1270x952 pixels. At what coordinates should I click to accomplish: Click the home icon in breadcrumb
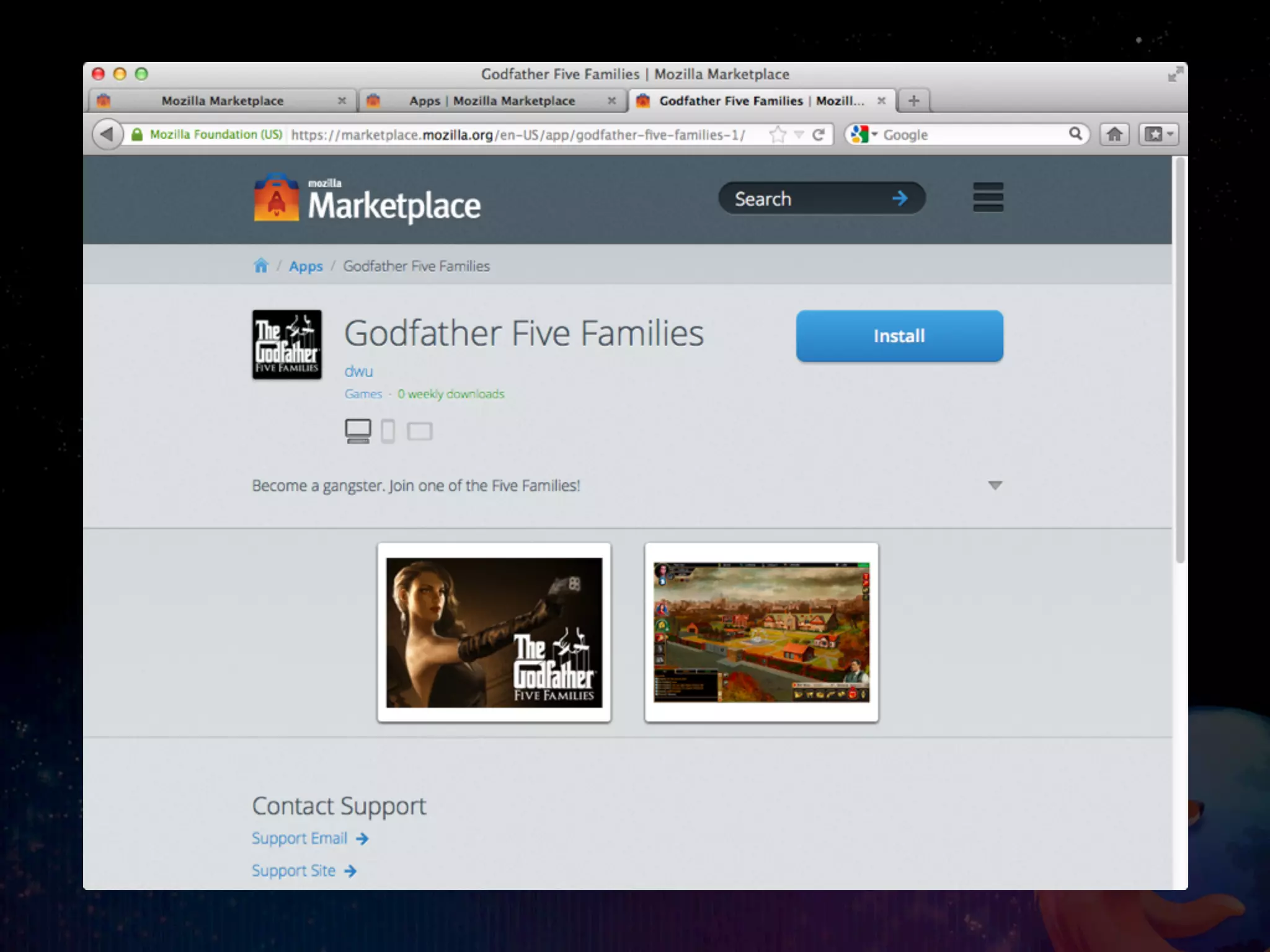[x=260, y=266]
